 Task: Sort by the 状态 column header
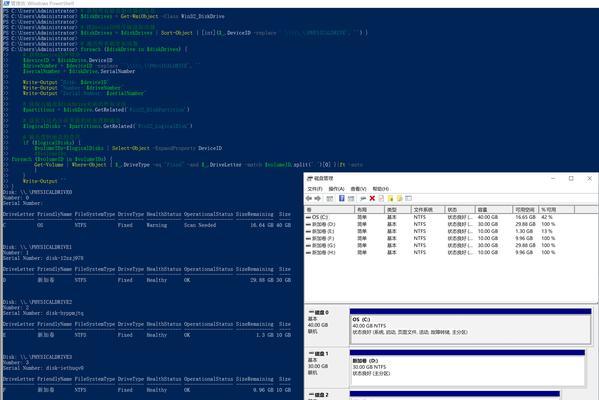(x=460, y=210)
